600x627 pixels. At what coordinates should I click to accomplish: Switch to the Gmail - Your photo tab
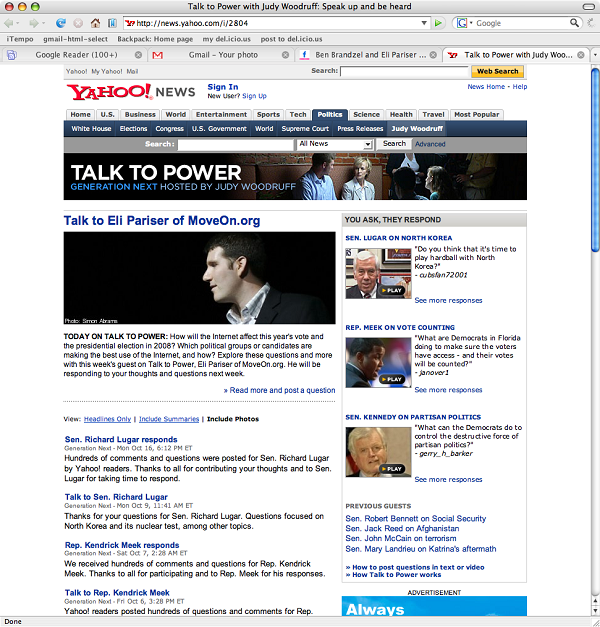tap(223, 55)
